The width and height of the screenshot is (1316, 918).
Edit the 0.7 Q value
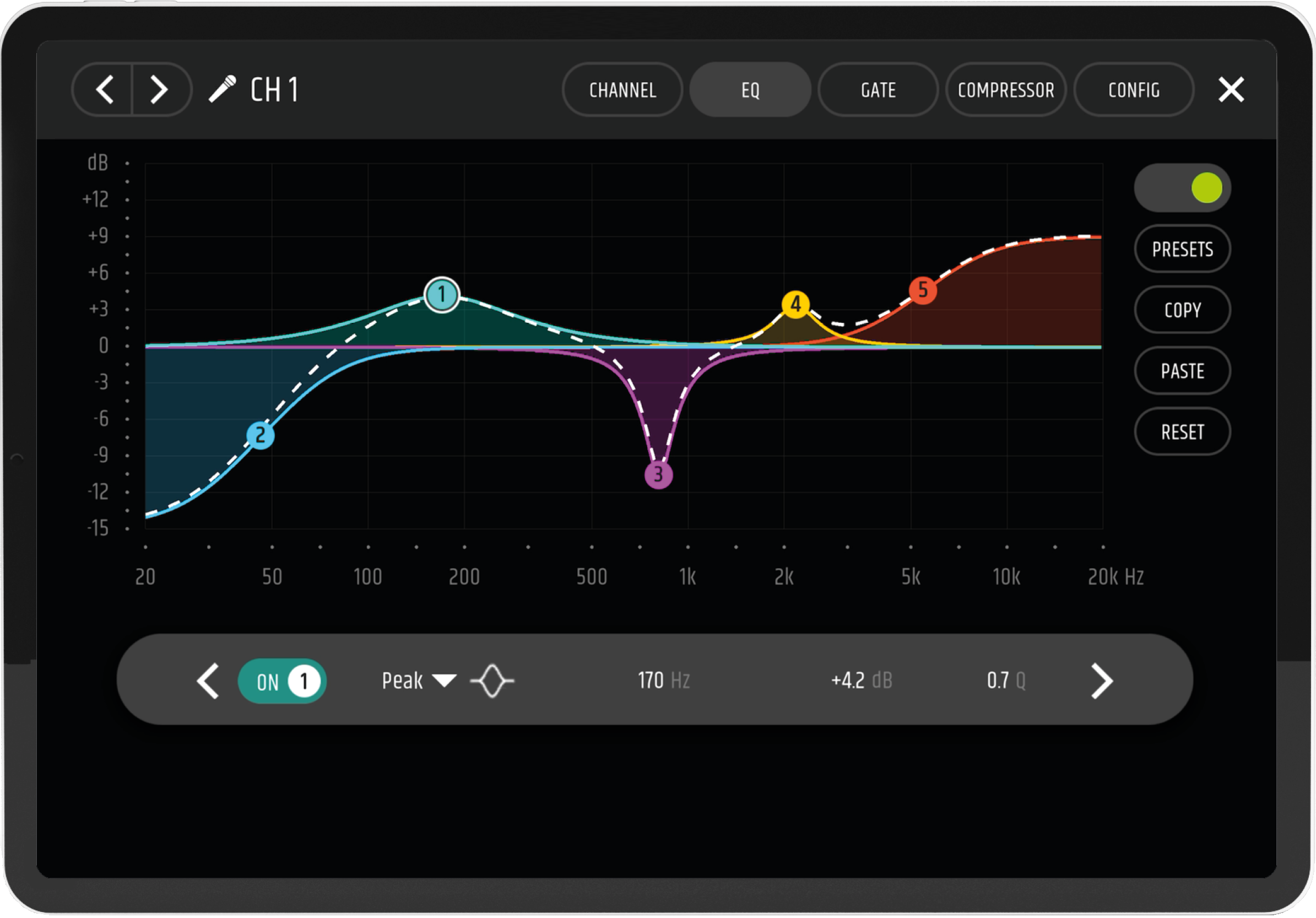[1006, 681]
